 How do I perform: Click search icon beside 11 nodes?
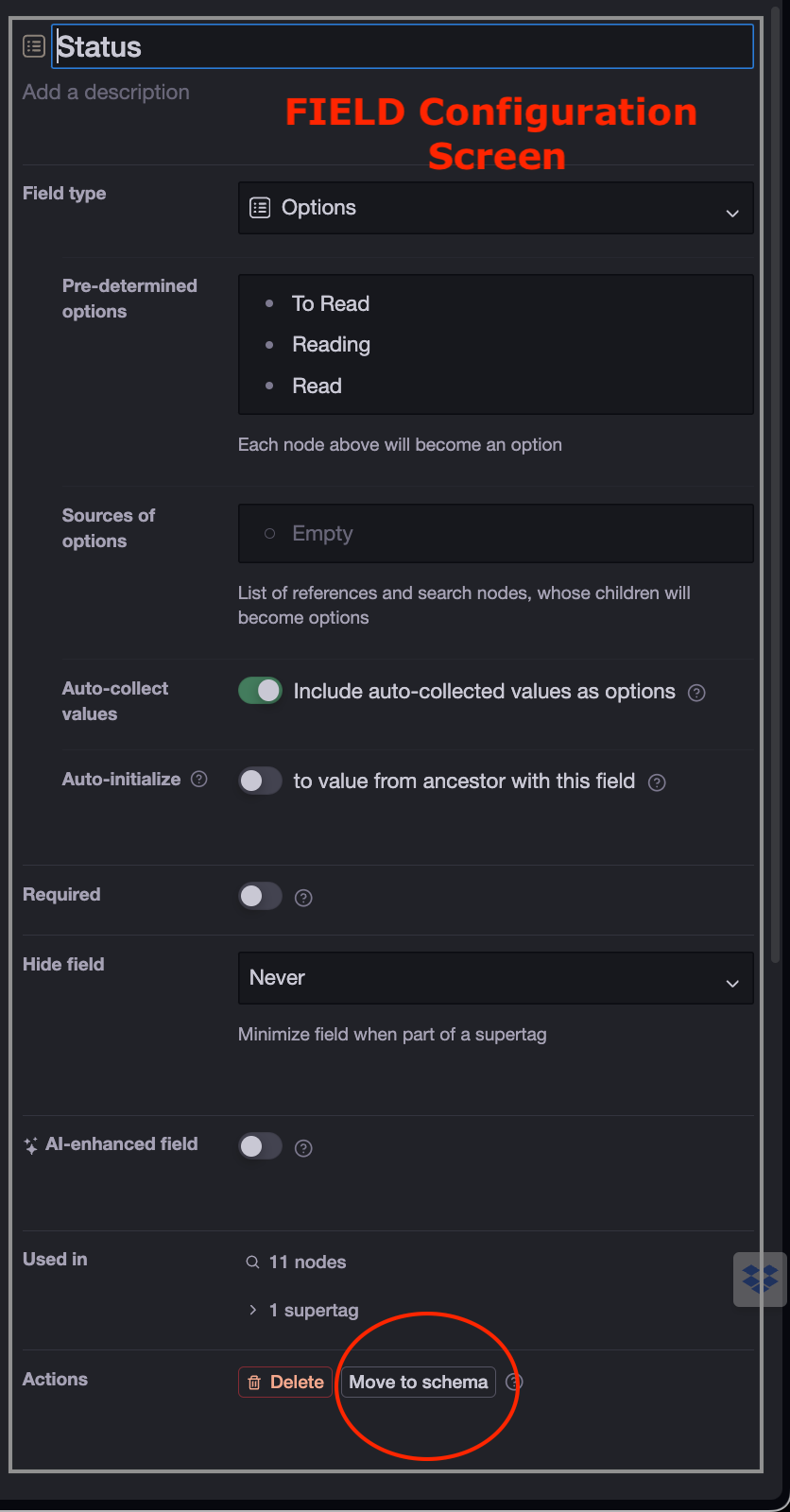click(x=252, y=1263)
